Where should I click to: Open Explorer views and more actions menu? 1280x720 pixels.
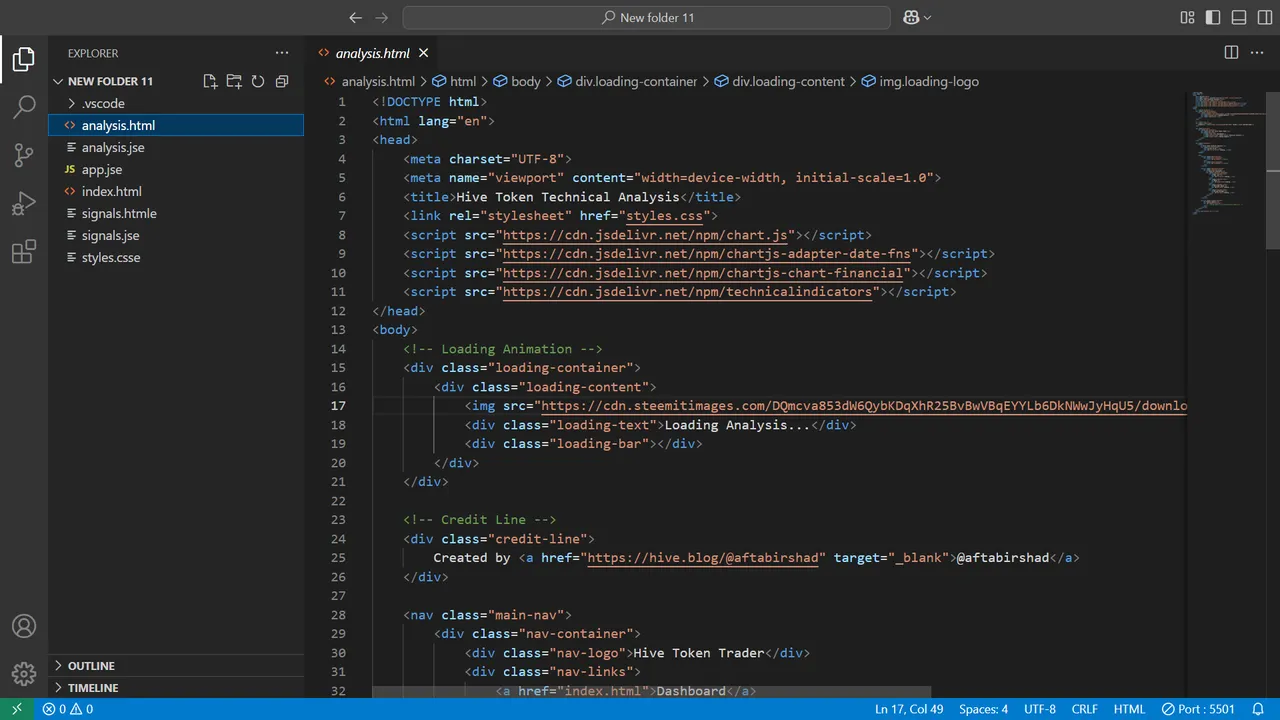coord(282,53)
